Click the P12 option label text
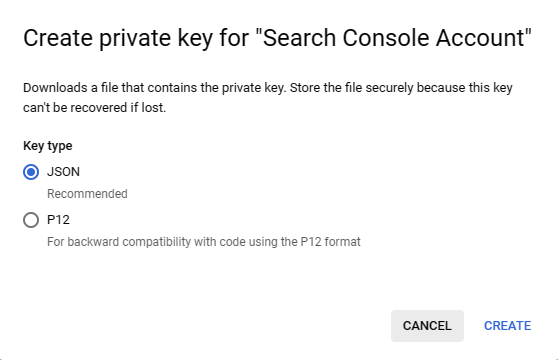 coord(58,220)
